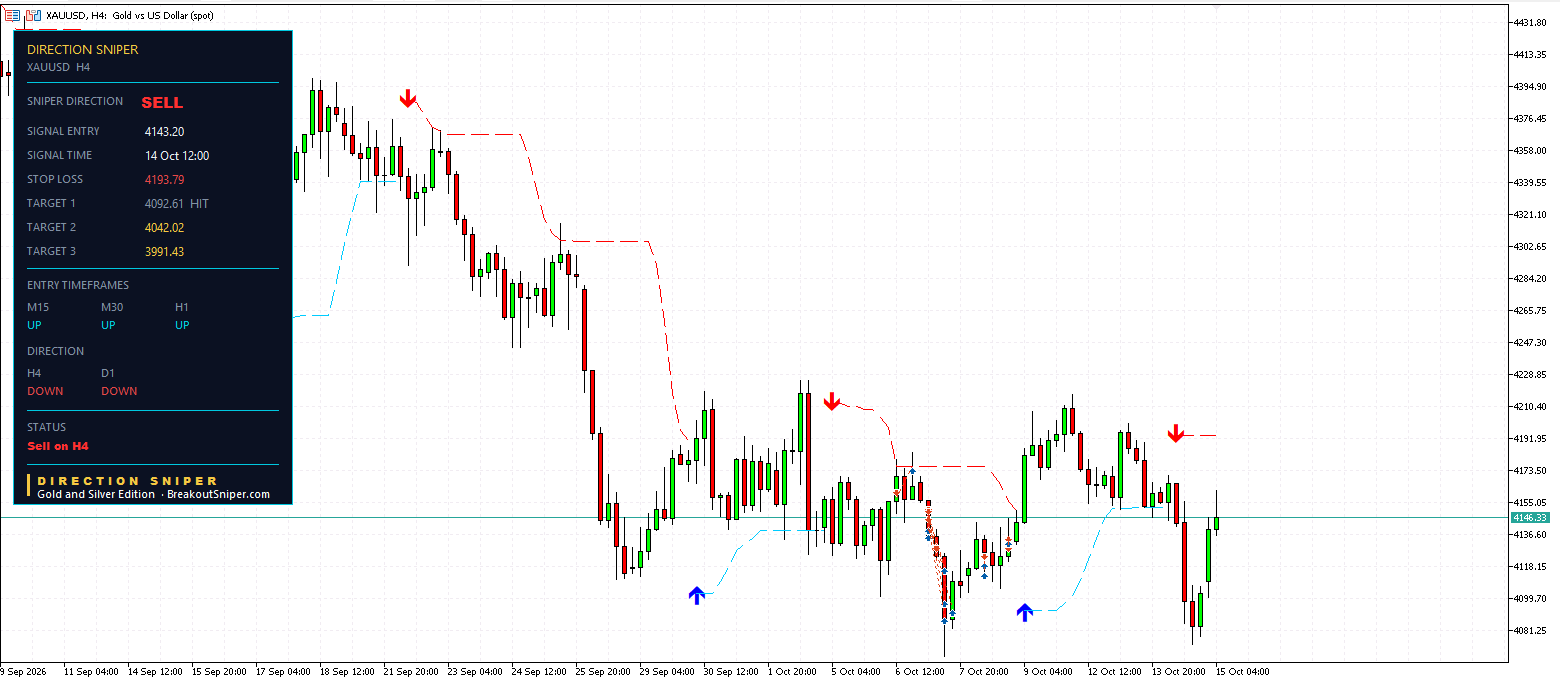Click the UP value under M30

coord(108,325)
